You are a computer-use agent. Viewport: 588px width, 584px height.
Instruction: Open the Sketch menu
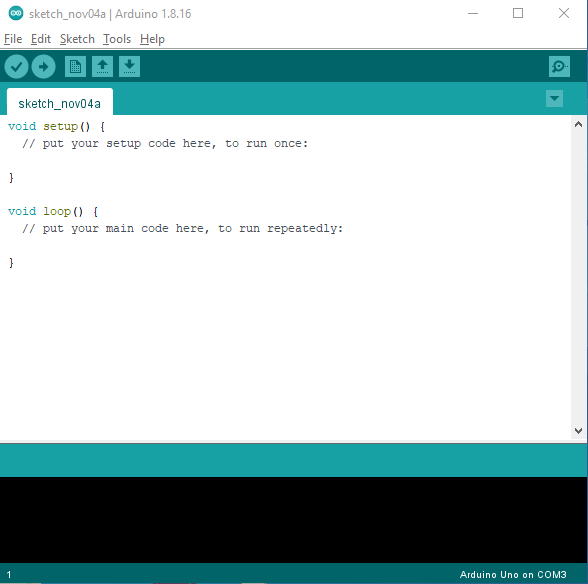(x=77, y=39)
